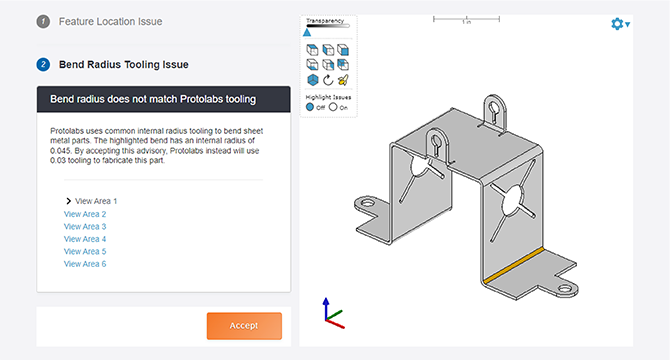
Task: Select the right view cube icon
Action: pyautogui.click(x=328, y=64)
